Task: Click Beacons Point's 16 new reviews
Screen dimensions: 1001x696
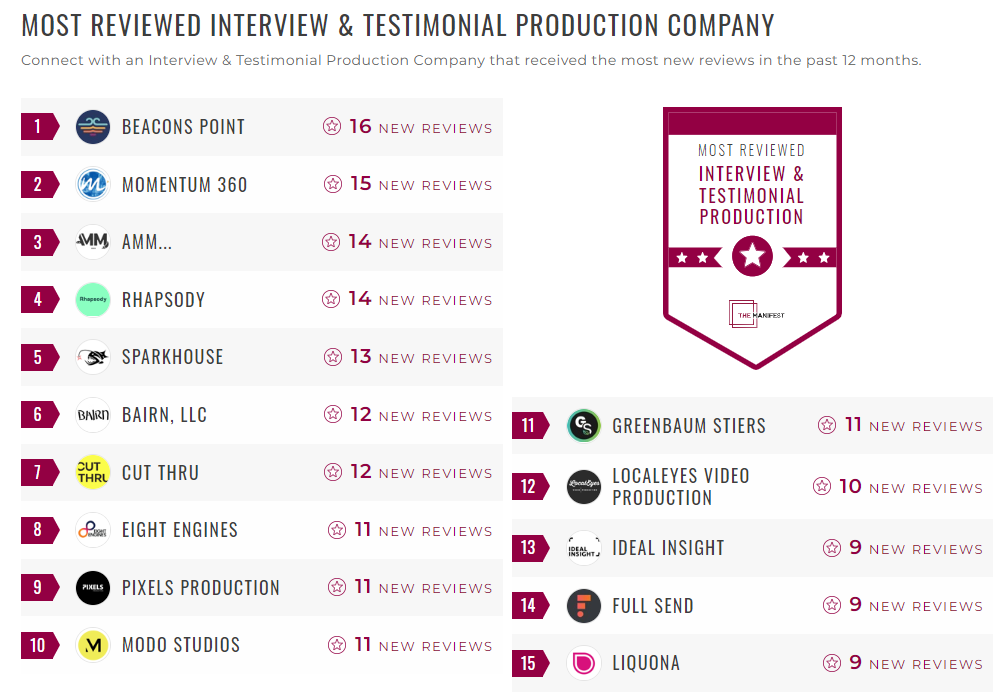Action: [420, 127]
